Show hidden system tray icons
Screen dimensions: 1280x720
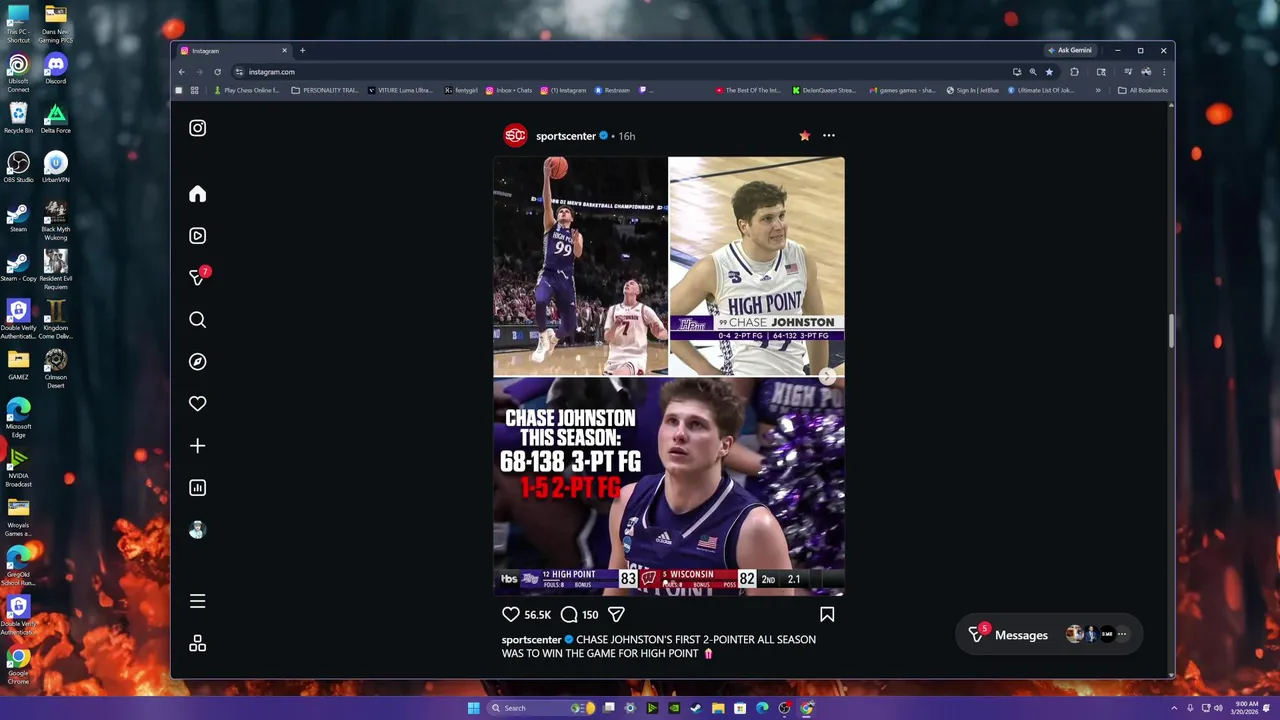coord(1175,708)
